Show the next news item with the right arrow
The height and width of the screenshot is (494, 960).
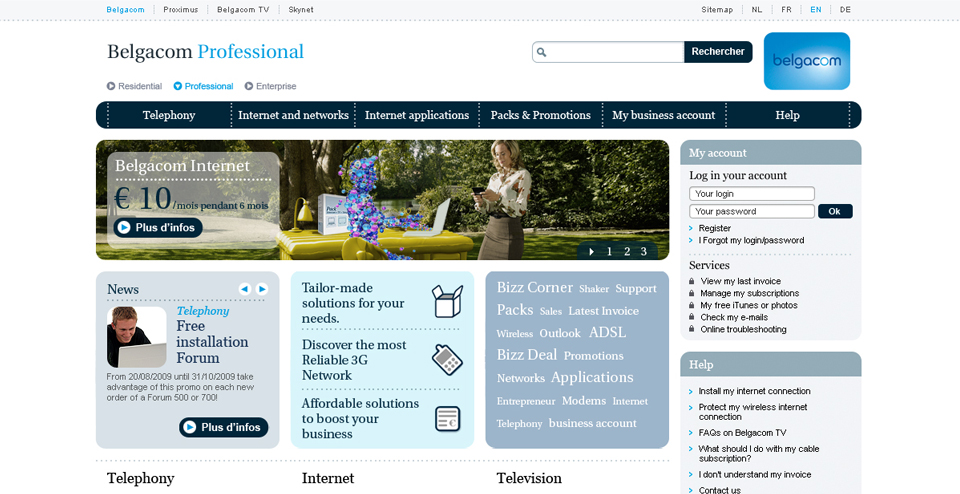click(x=262, y=289)
